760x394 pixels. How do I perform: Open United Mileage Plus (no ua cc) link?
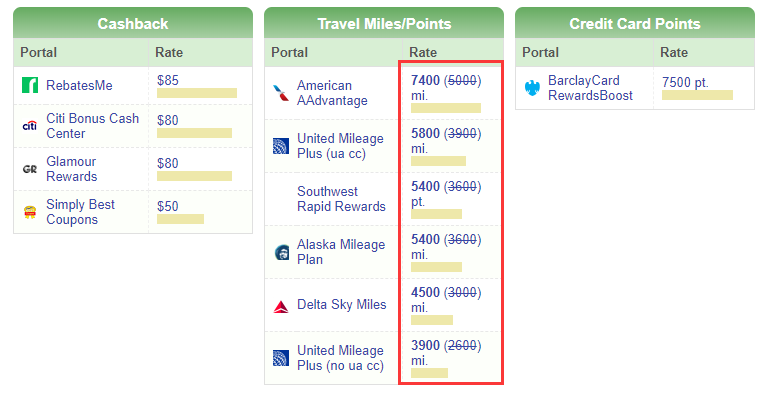pyautogui.click(x=340, y=358)
